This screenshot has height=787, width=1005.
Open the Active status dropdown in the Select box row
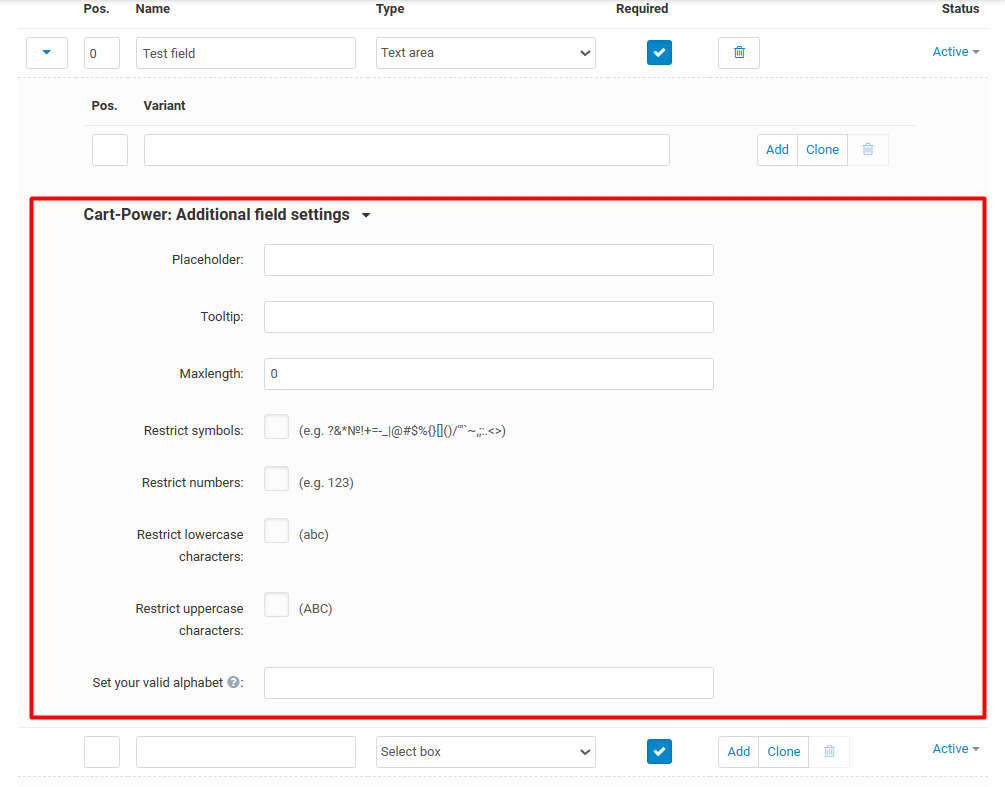click(956, 749)
